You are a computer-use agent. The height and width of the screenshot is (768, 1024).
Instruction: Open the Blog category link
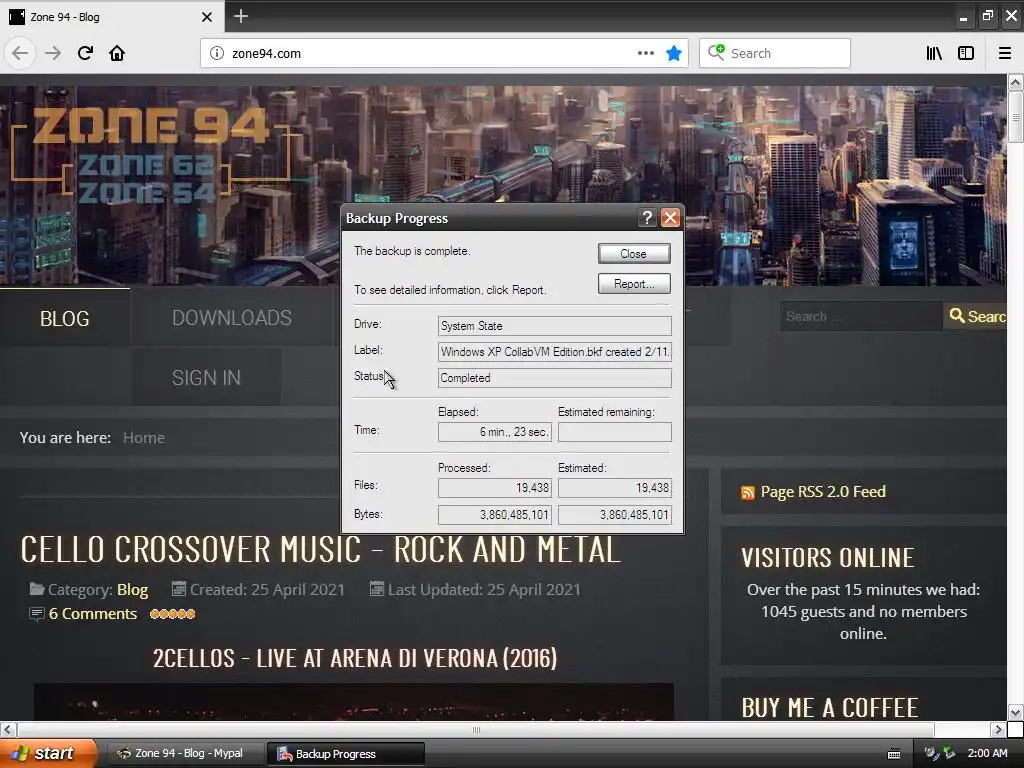[x=133, y=590]
